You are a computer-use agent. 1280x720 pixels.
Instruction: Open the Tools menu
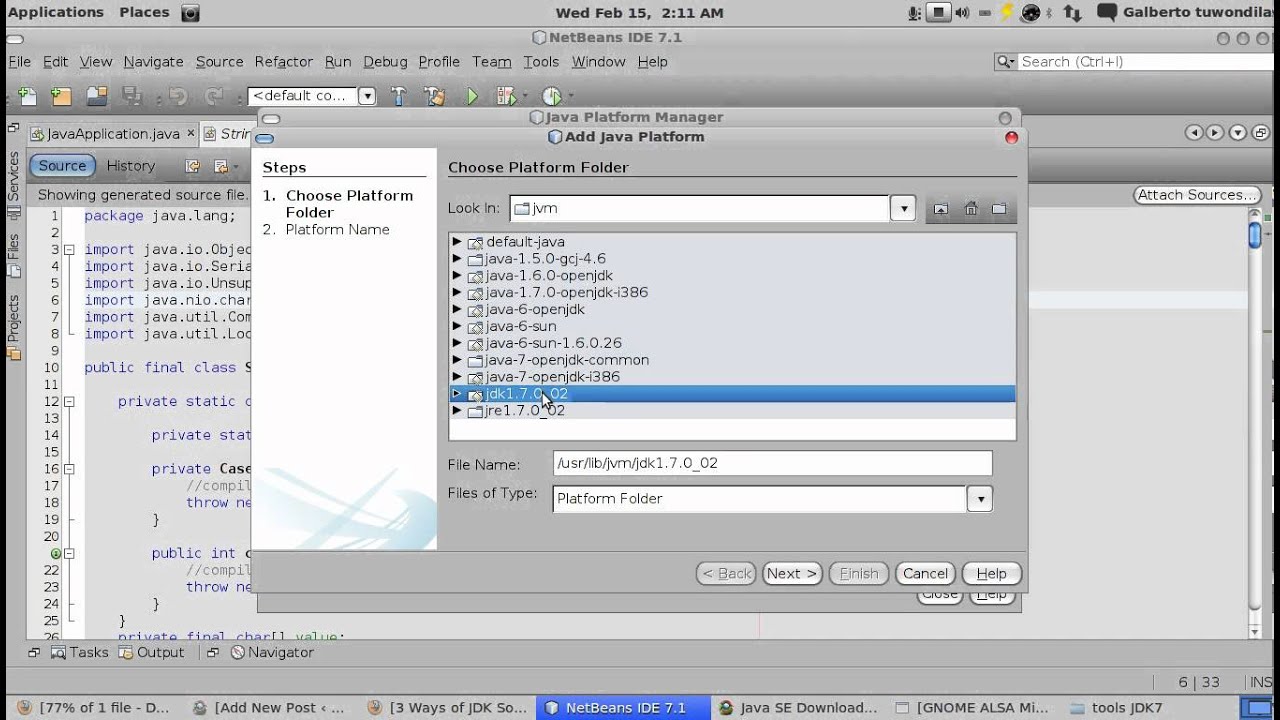tap(541, 62)
